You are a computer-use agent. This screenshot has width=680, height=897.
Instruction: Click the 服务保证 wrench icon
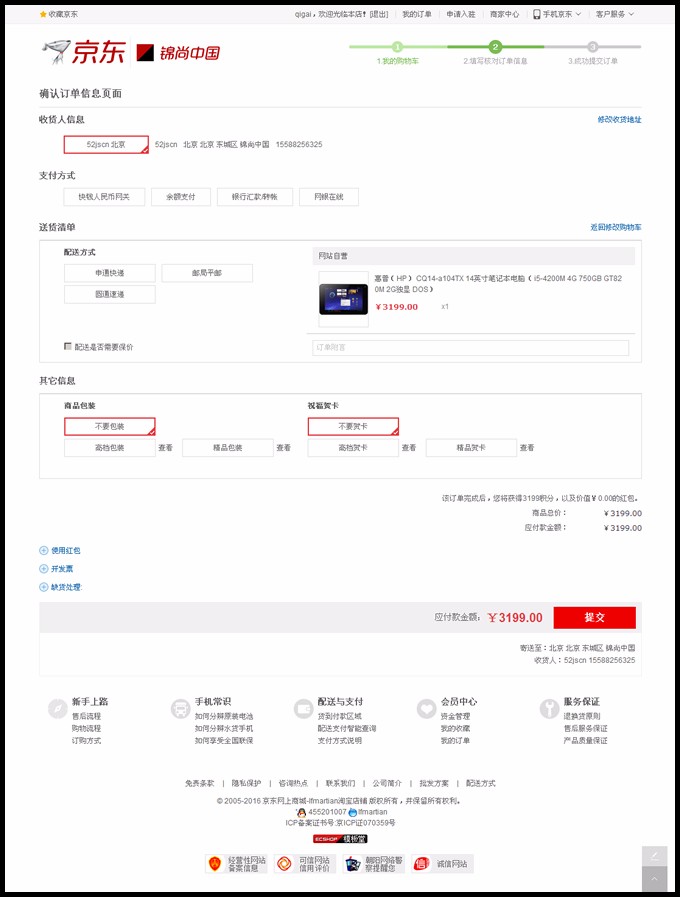(550, 709)
